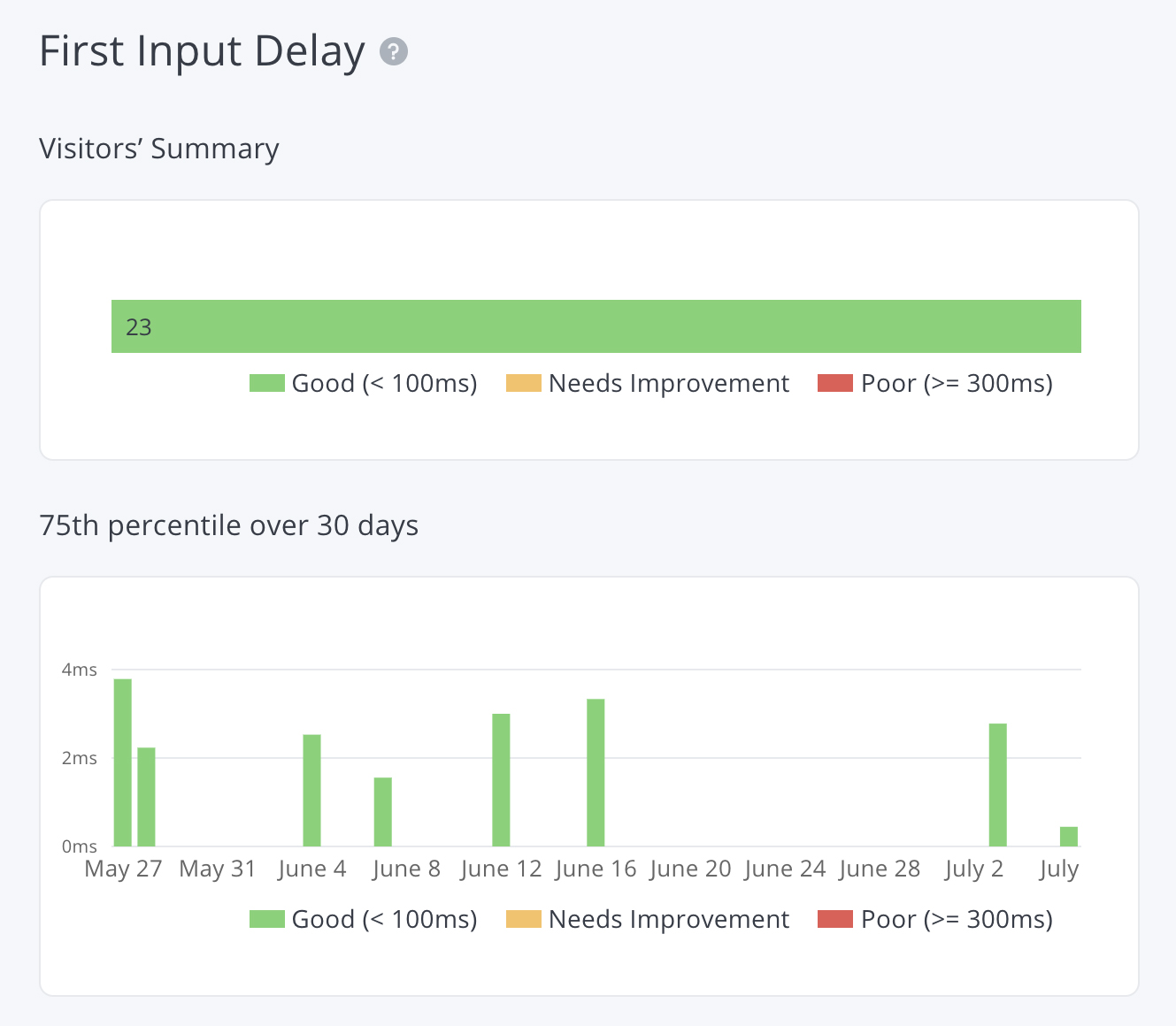Select the green Good swatch below the chart

(x=265, y=919)
